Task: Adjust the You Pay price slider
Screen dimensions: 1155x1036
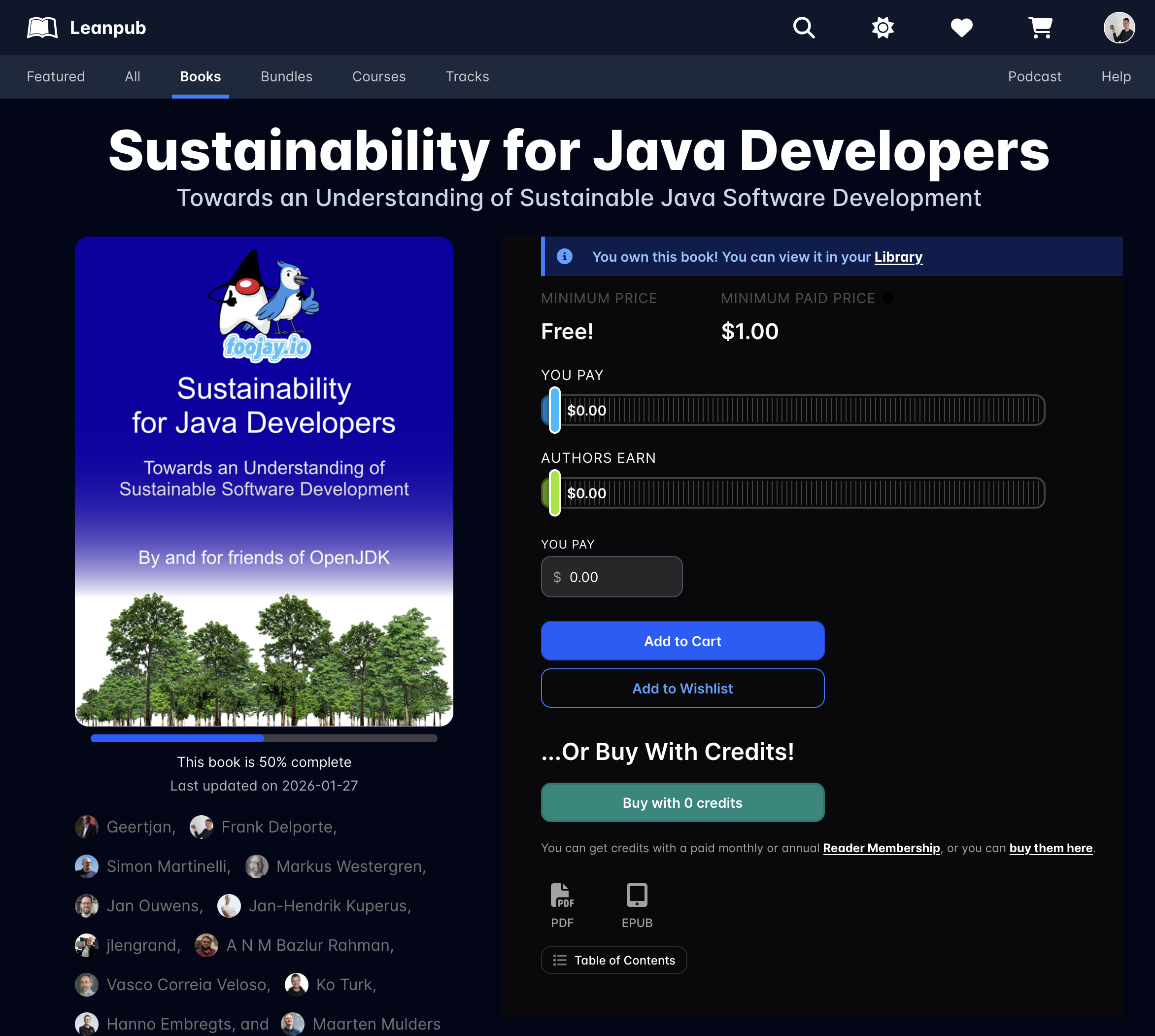Action: [554, 410]
